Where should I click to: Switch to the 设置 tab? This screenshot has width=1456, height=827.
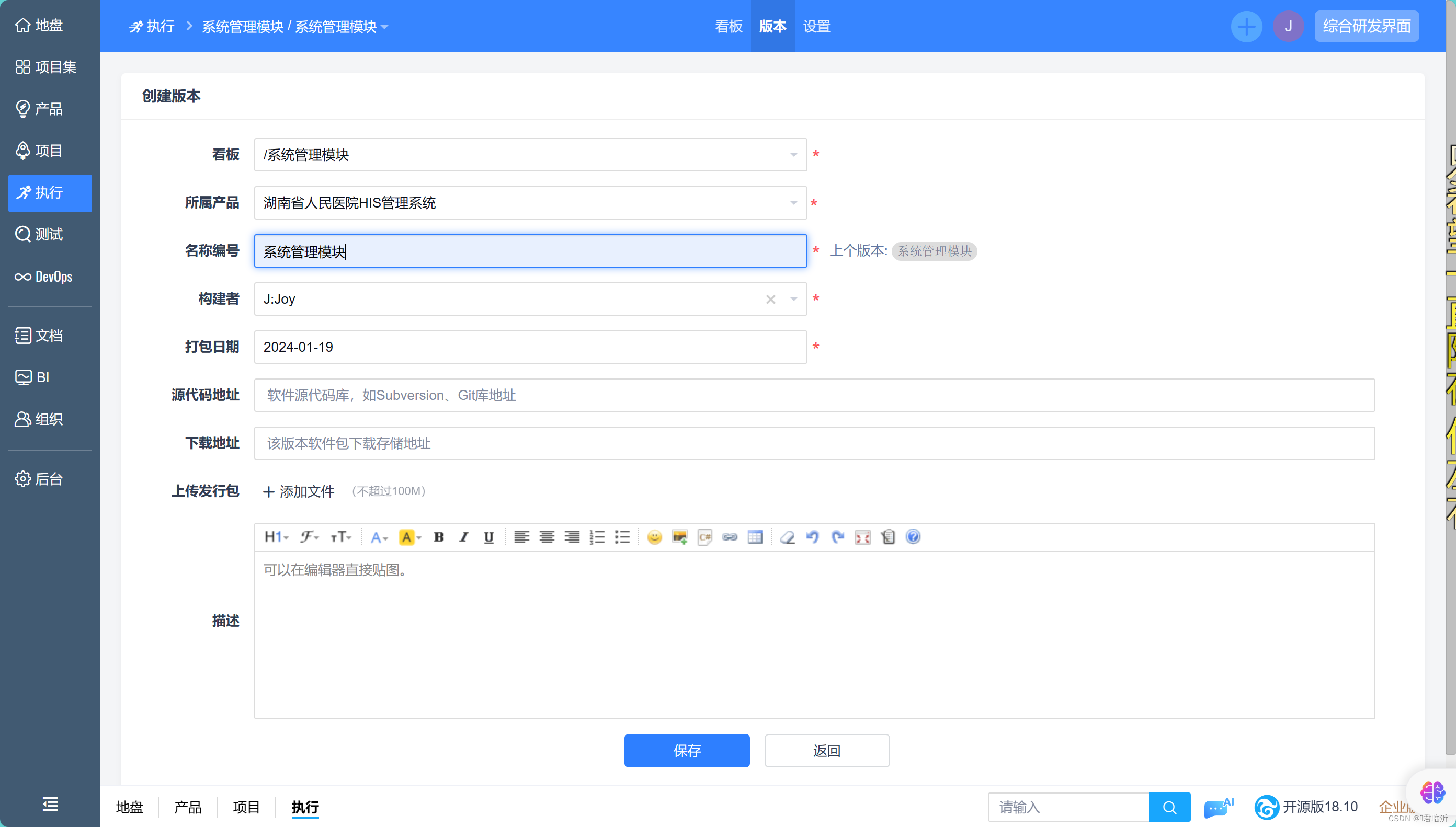tap(816, 26)
